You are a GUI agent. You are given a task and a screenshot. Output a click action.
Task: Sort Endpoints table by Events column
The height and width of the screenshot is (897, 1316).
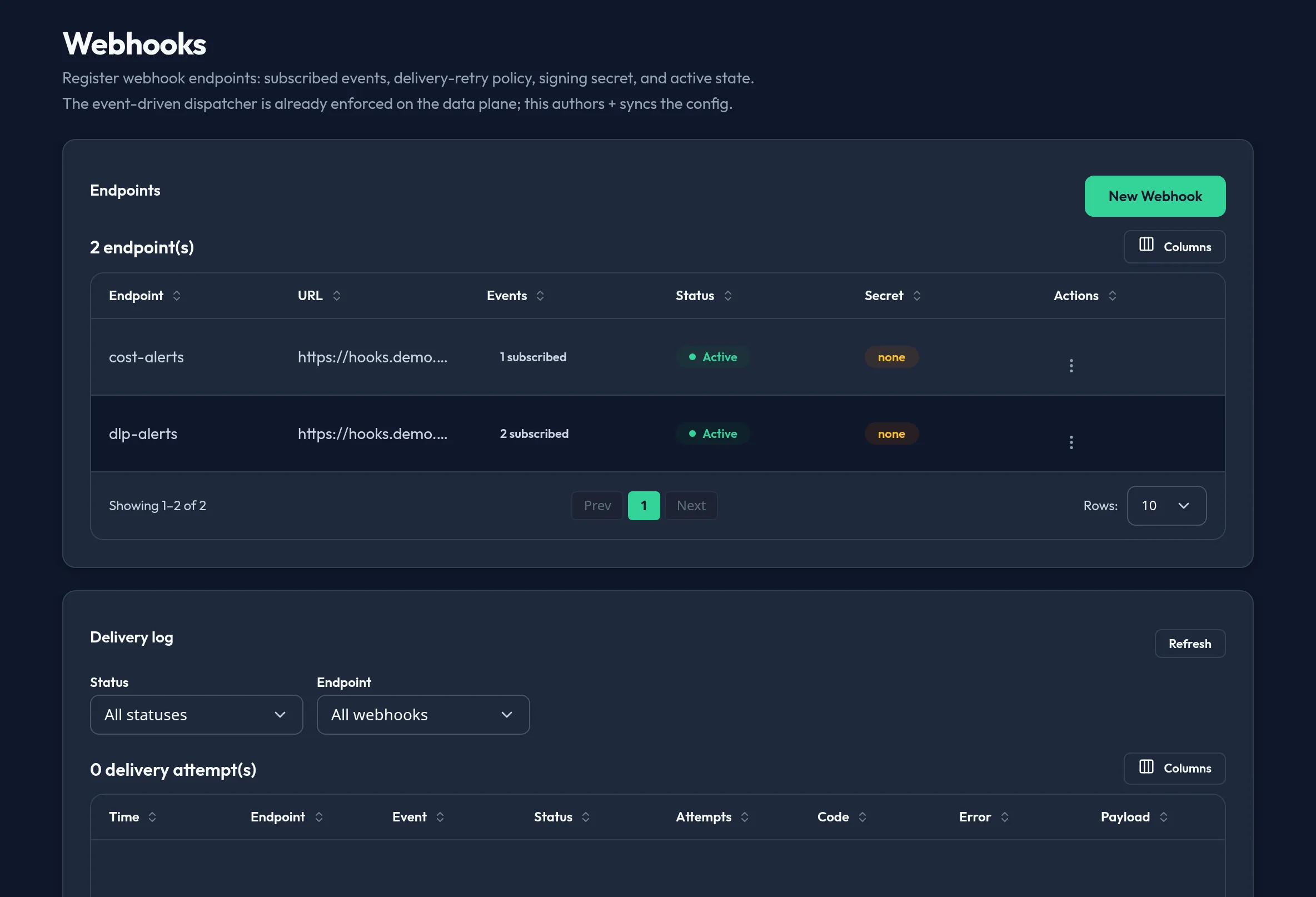(x=515, y=296)
